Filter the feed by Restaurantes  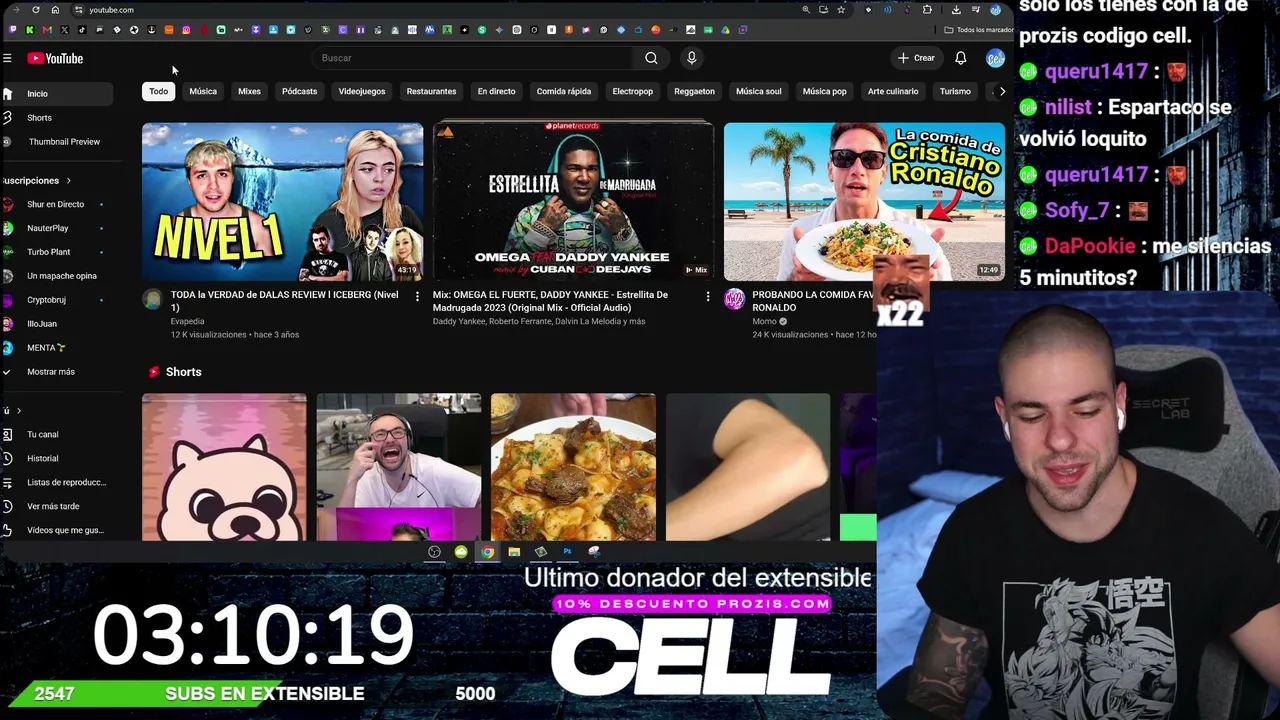click(x=431, y=91)
